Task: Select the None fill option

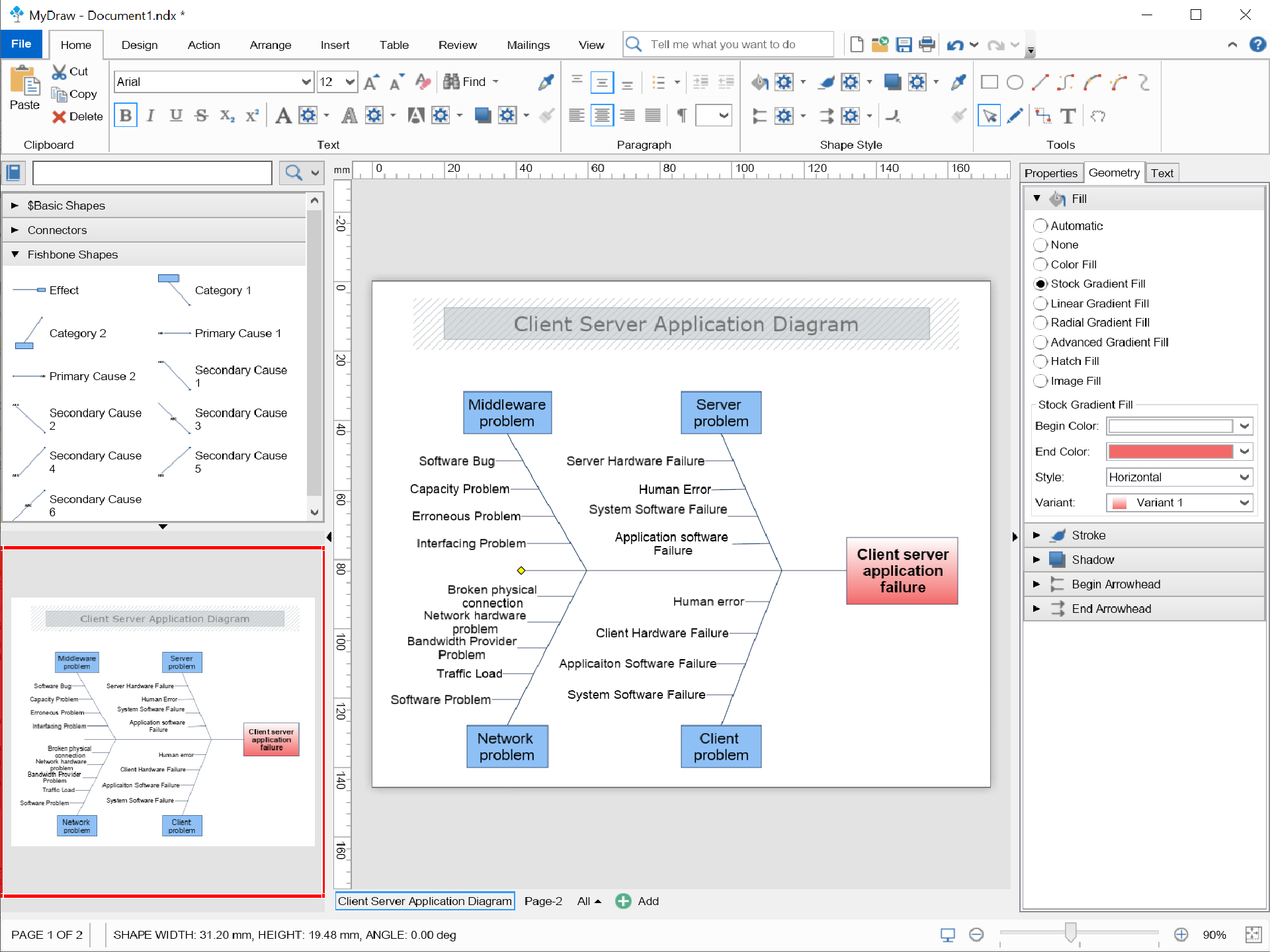Action: coord(1040,245)
